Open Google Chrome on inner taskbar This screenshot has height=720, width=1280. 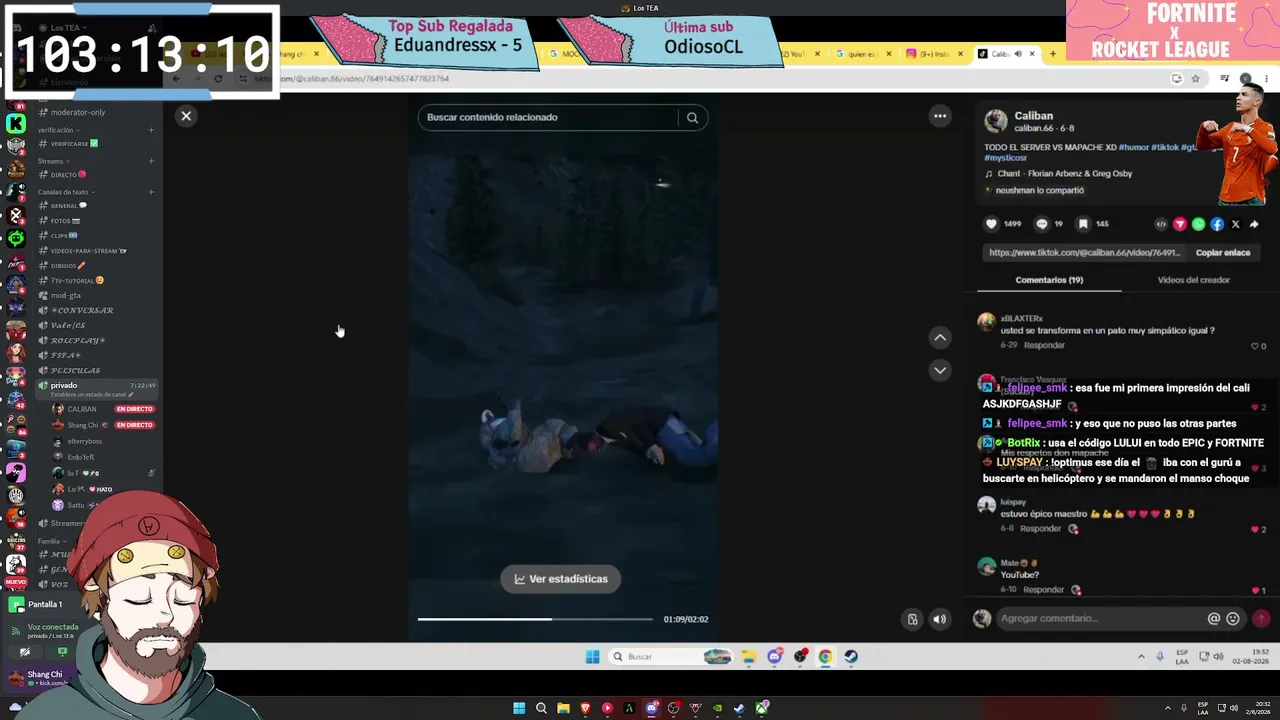[x=825, y=657]
